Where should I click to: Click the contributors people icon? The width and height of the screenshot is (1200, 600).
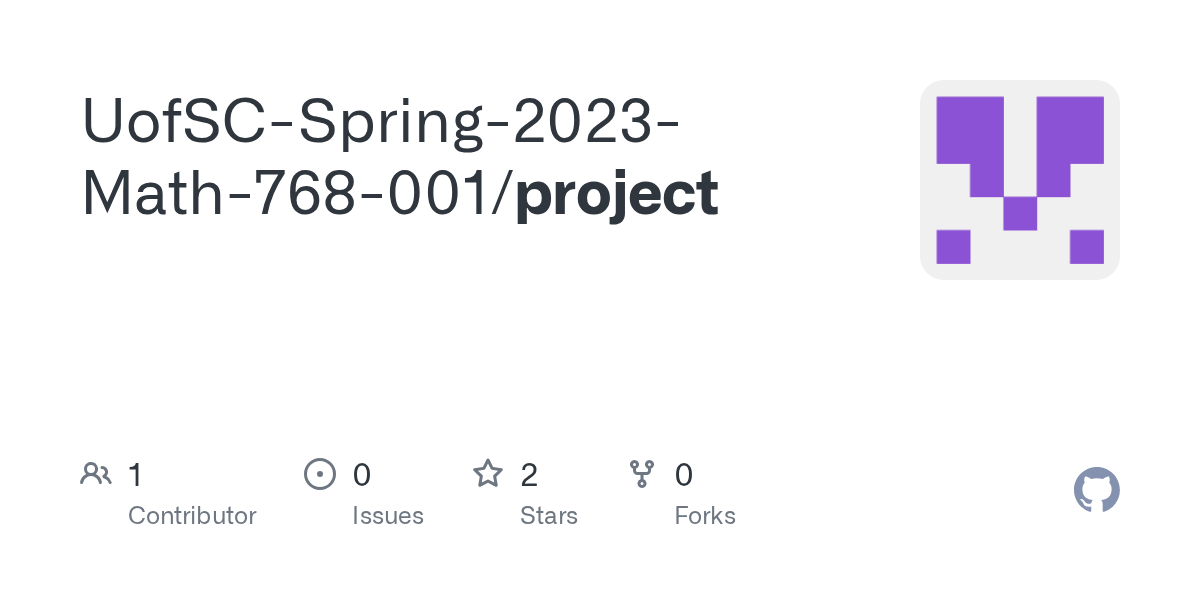click(x=96, y=474)
